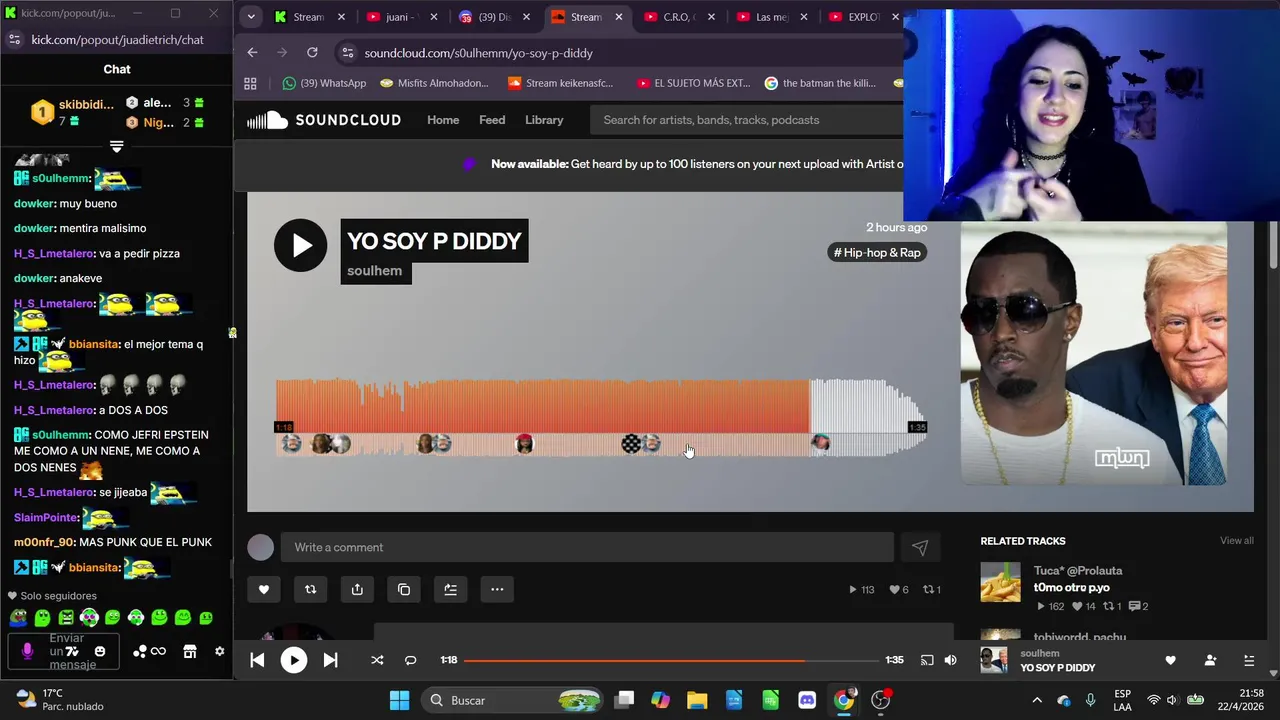The image size is (1280, 720).
Task: Reload the SoundCloud page
Action: [312, 53]
